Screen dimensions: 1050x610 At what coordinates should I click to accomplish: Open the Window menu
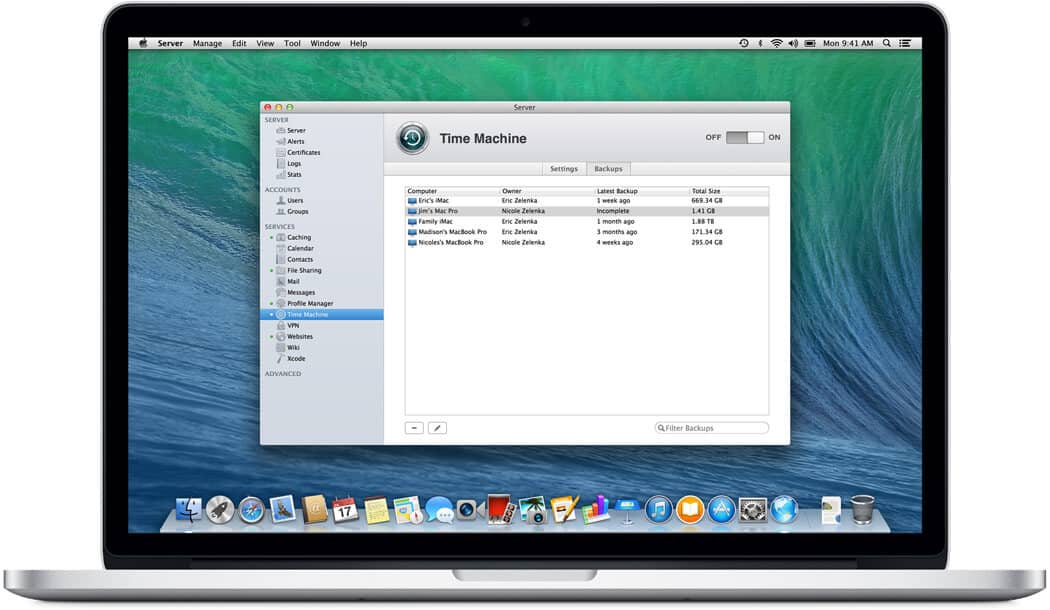click(325, 43)
